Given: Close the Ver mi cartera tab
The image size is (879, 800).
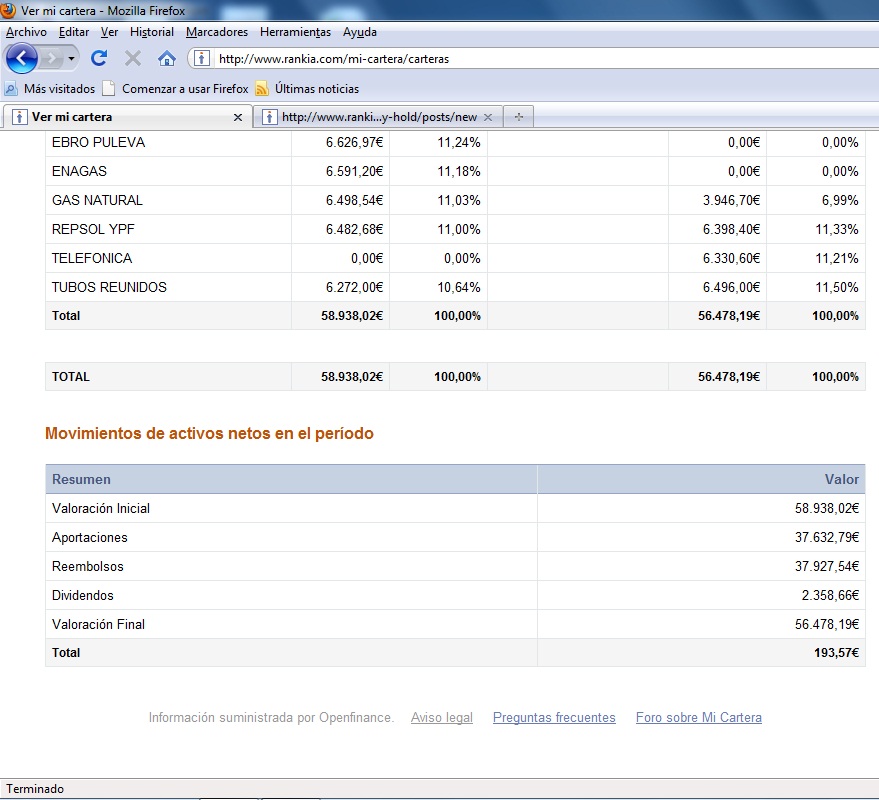Looking at the screenshot, I should point(237,117).
